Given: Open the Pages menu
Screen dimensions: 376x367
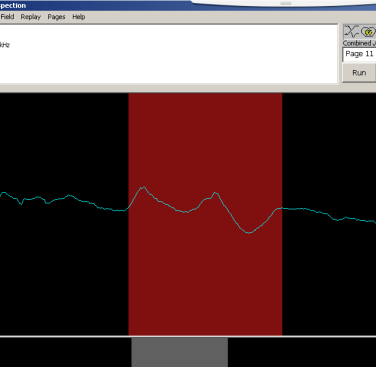Looking at the screenshot, I should 56,17.
